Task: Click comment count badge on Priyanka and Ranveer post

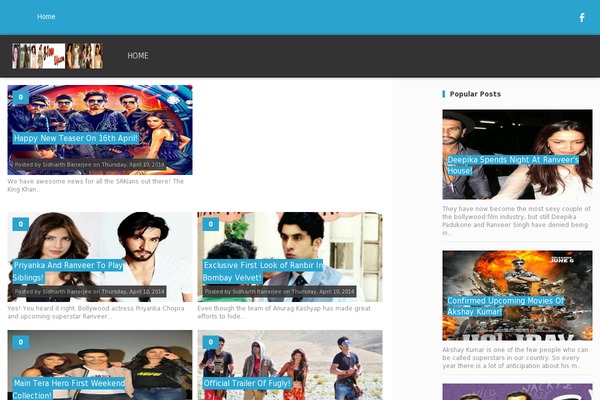Action: click(x=21, y=224)
